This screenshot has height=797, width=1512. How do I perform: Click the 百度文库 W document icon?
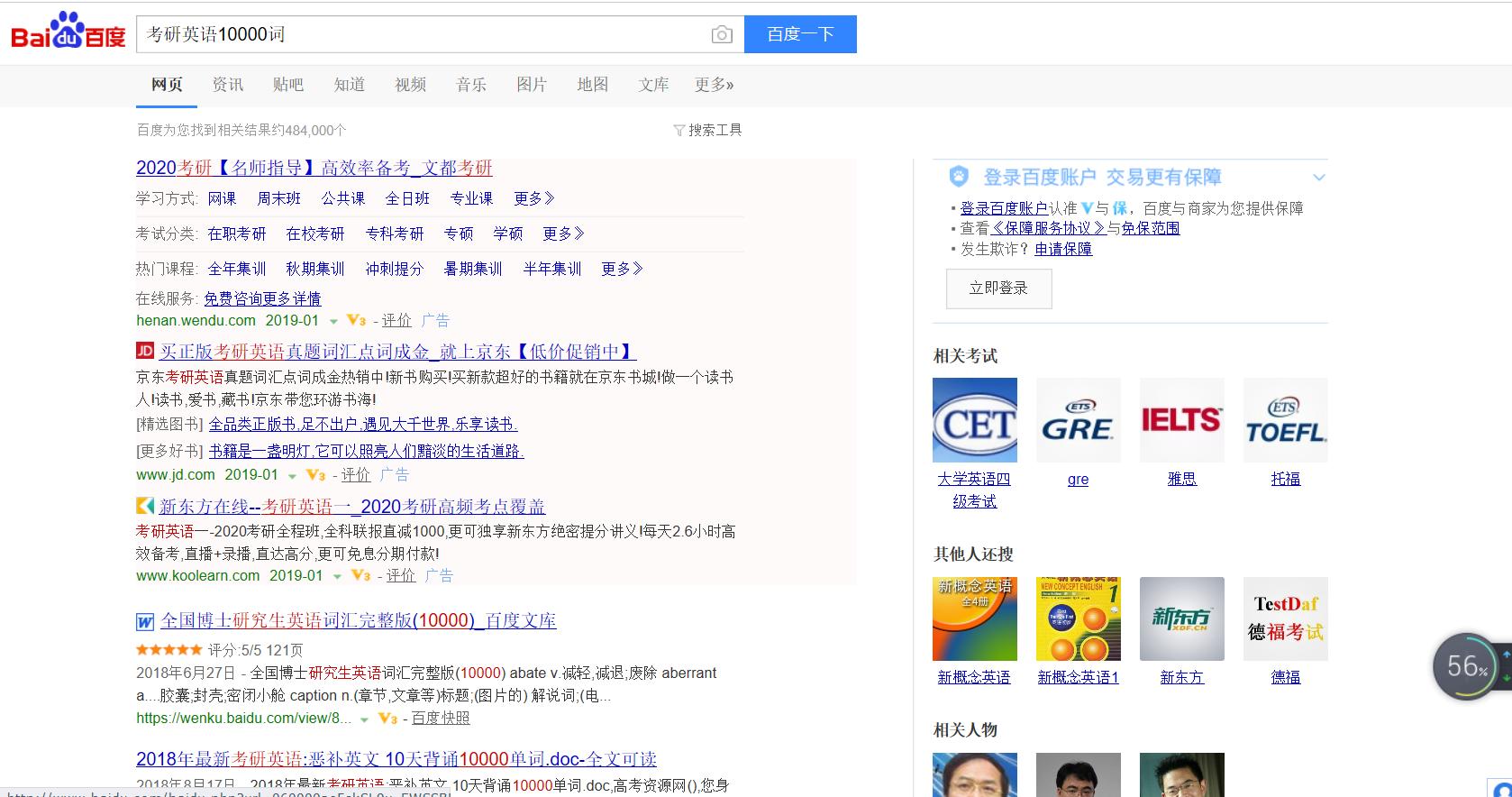point(145,621)
